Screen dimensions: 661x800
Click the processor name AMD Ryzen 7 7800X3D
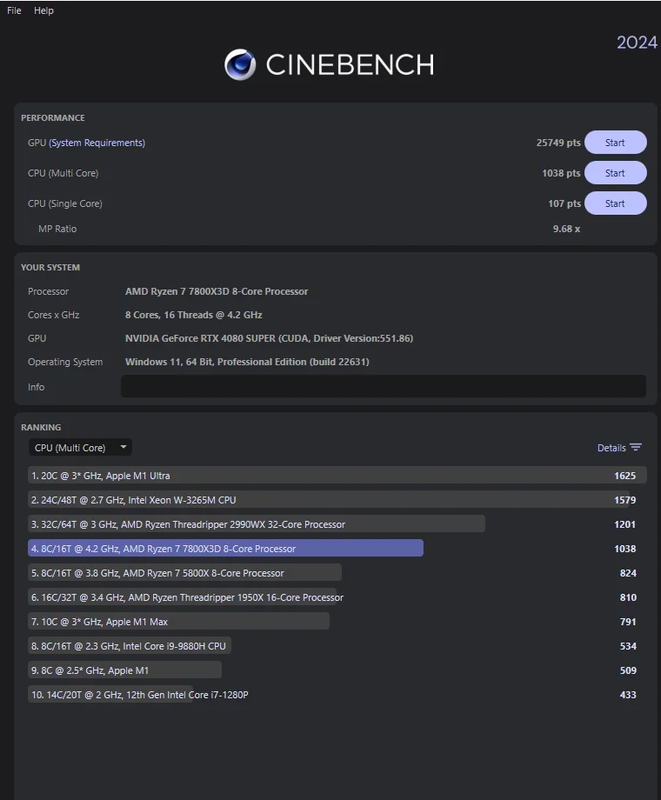click(x=216, y=291)
